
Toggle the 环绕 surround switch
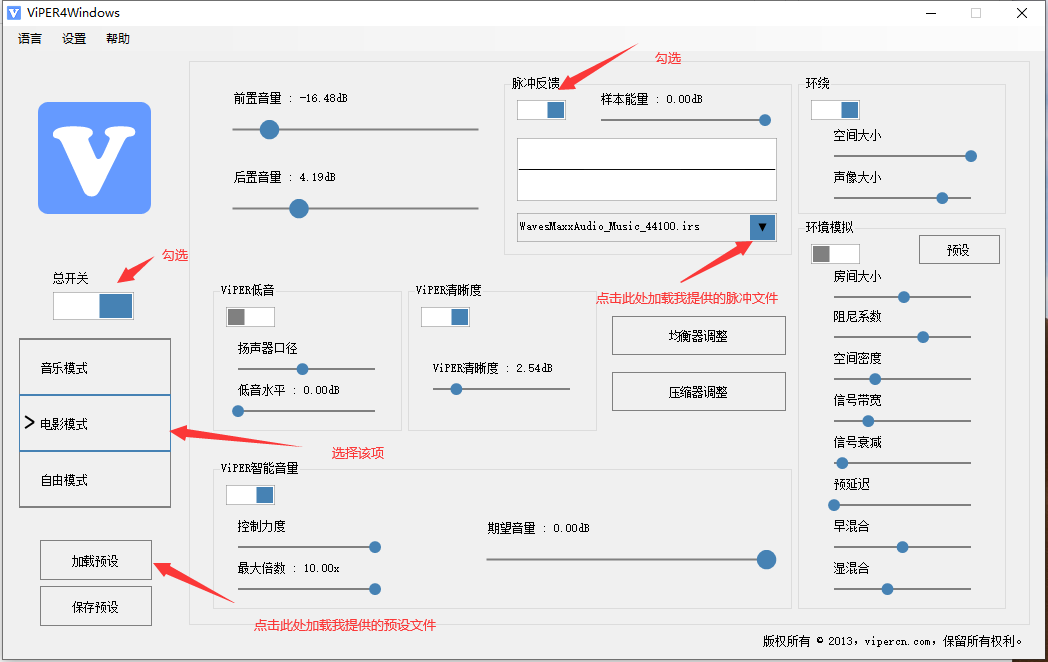835,110
